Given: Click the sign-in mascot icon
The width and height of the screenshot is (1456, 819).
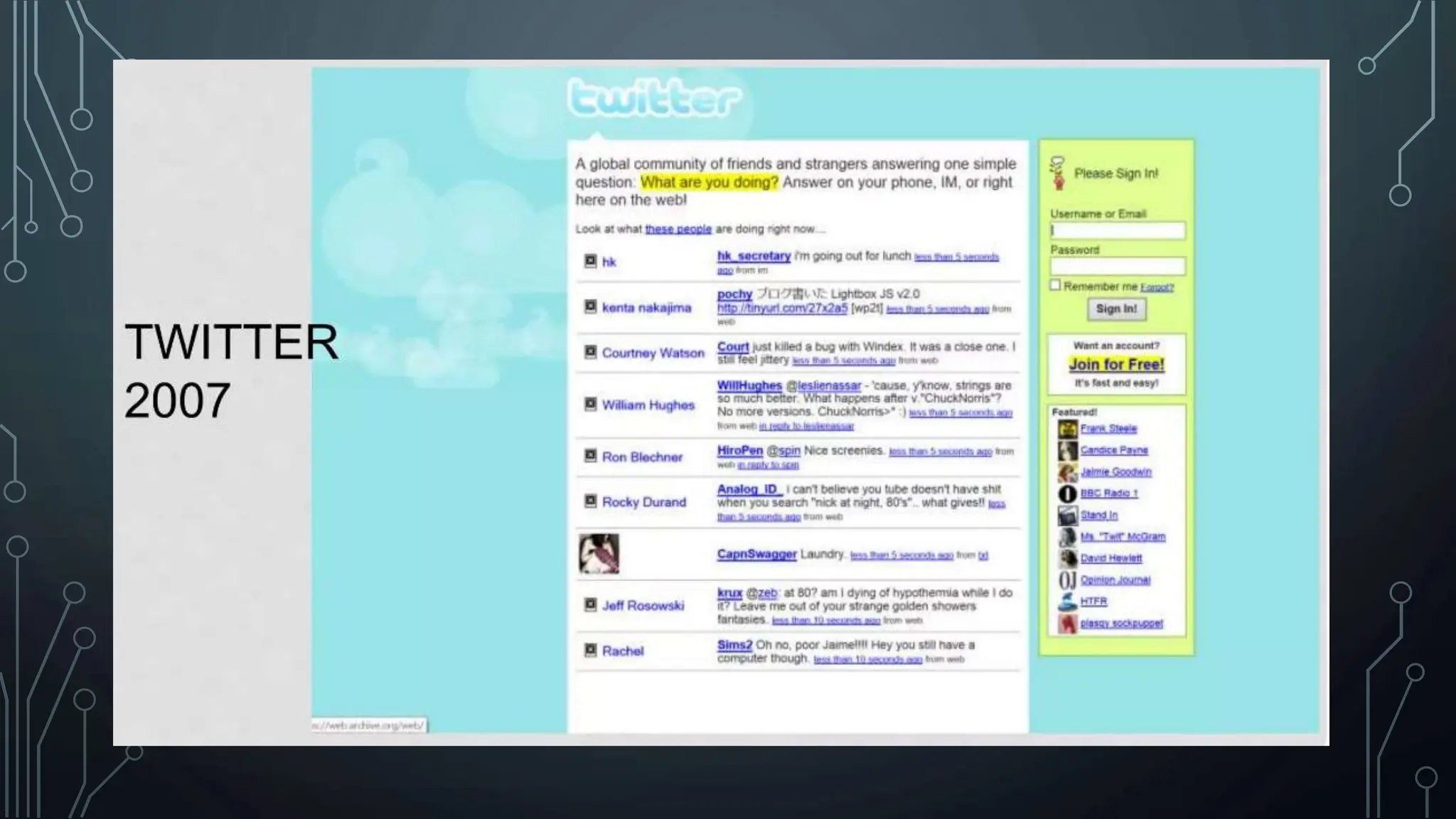Looking at the screenshot, I should 1058,173.
